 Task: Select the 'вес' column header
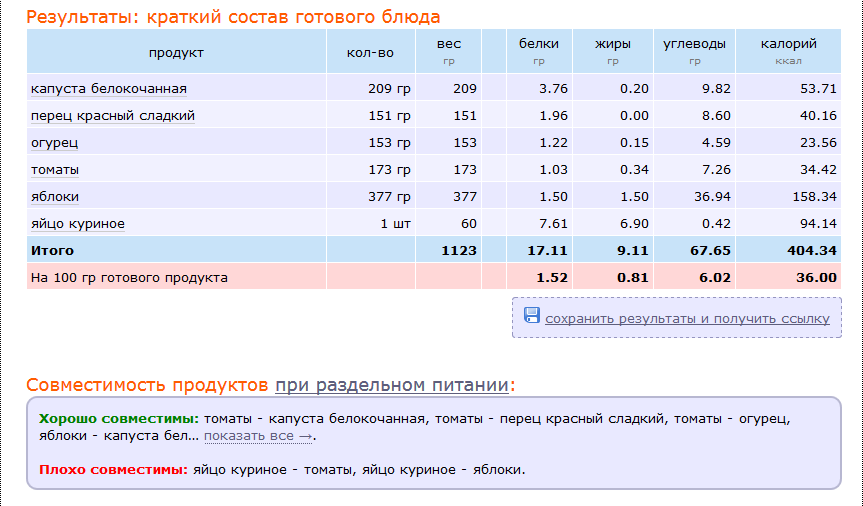pyautogui.click(x=449, y=44)
